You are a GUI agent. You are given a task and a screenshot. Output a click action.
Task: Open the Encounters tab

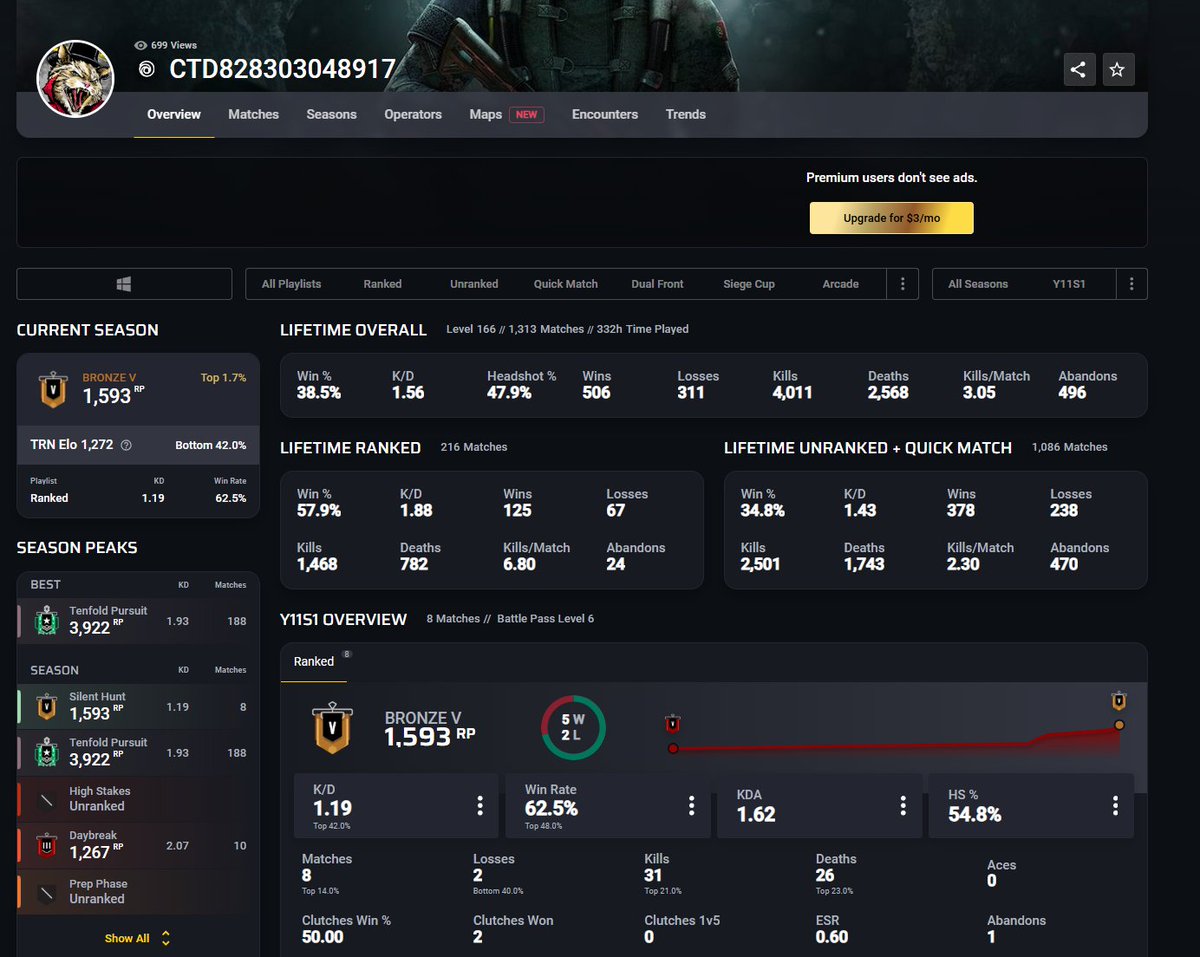(x=605, y=114)
